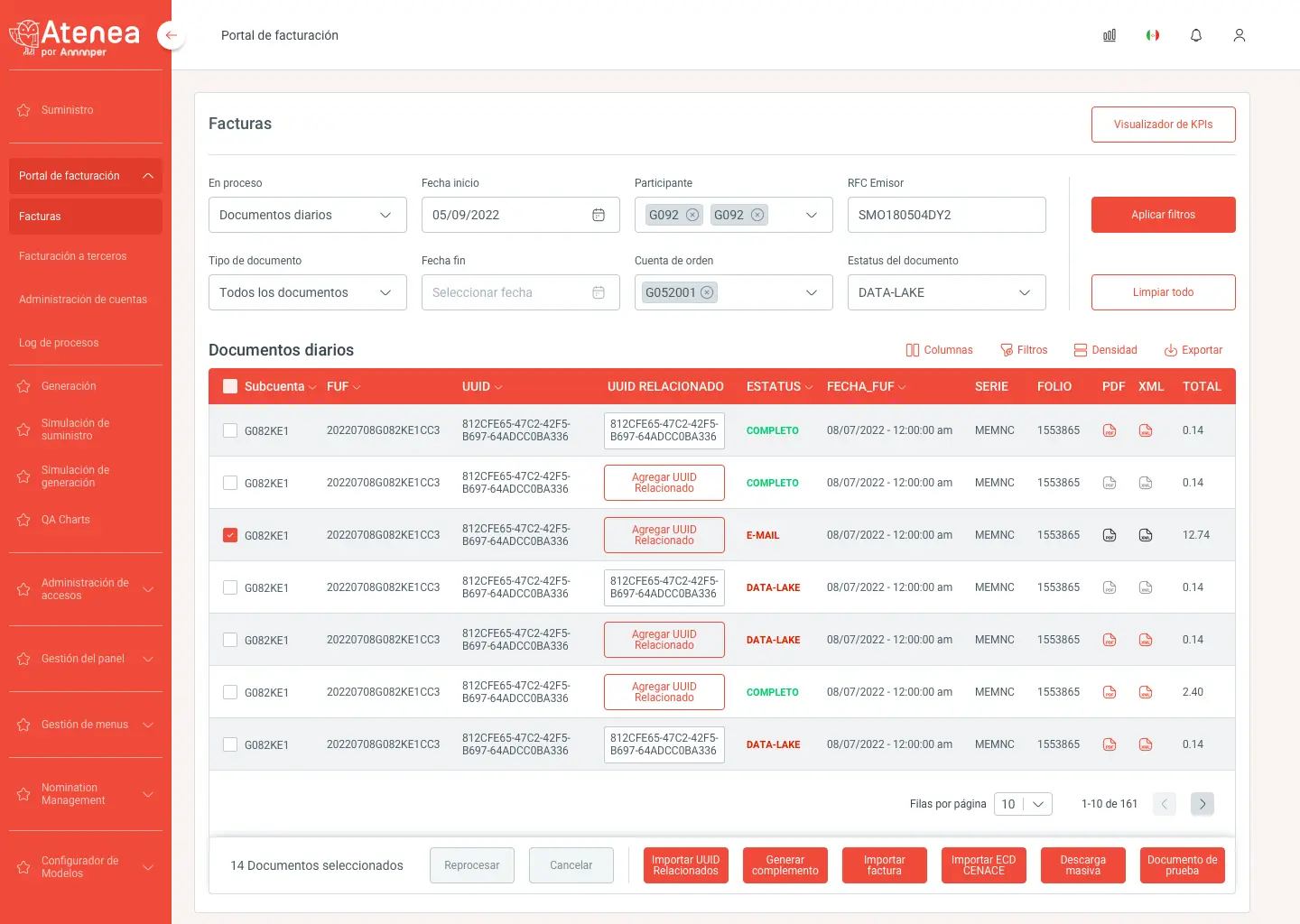Download XML of the E-MAIL status row
Viewport: 1300px width, 924px height.
point(1146,535)
